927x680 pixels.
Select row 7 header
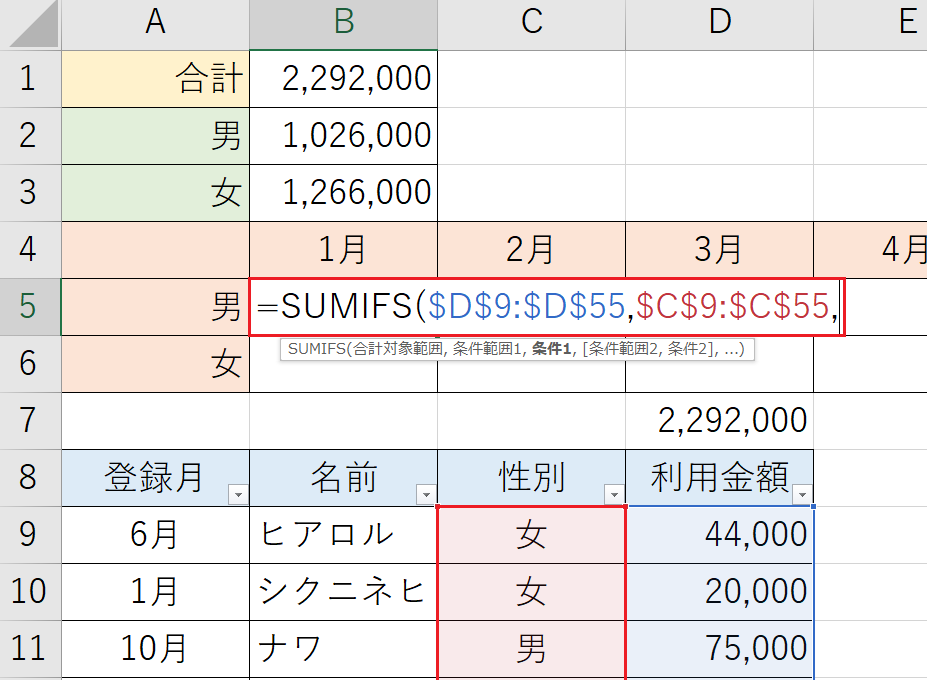click(31, 420)
